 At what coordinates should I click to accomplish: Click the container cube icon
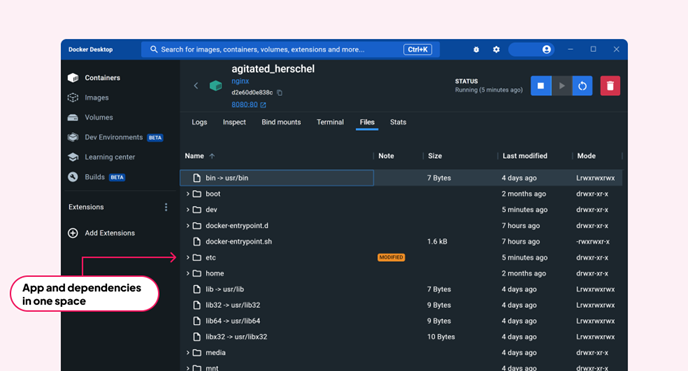point(215,86)
